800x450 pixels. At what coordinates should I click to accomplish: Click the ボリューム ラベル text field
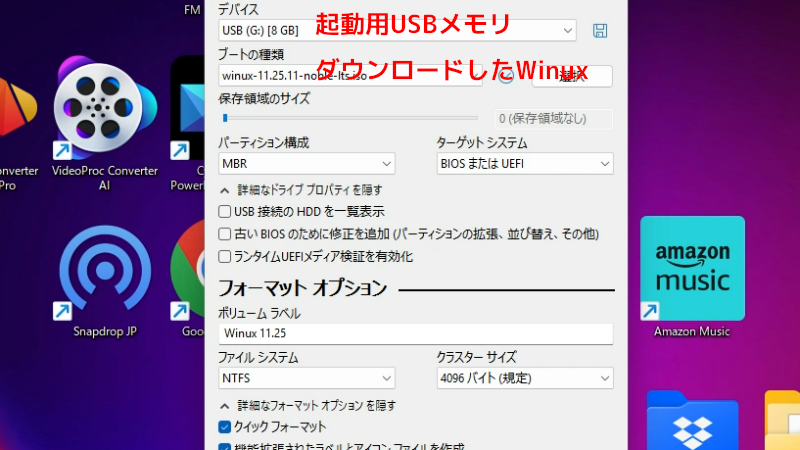click(416, 333)
